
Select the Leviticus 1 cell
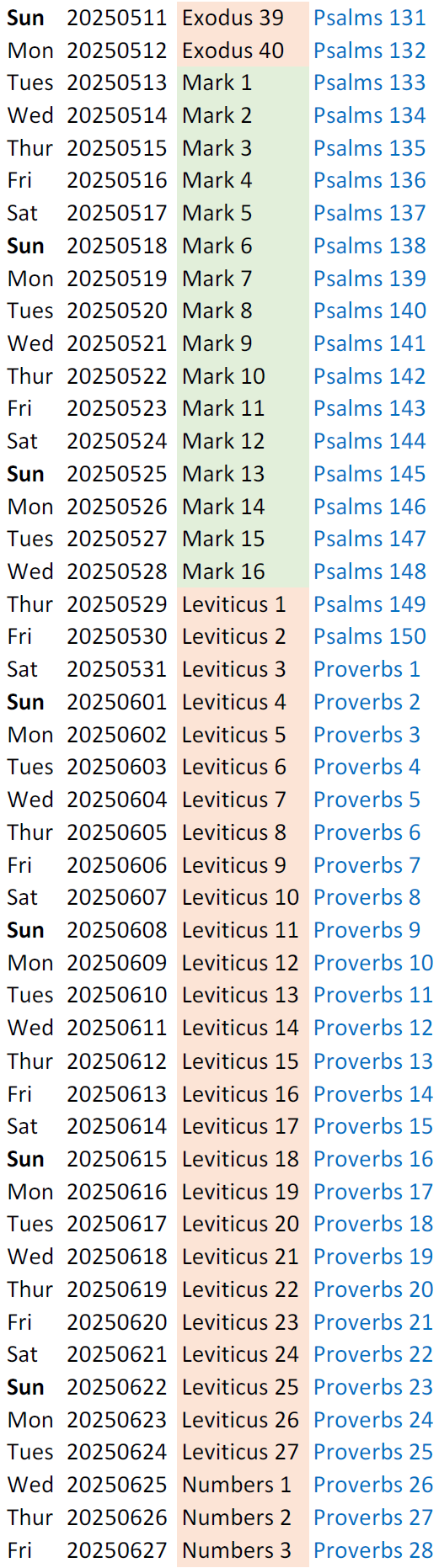point(243,604)
